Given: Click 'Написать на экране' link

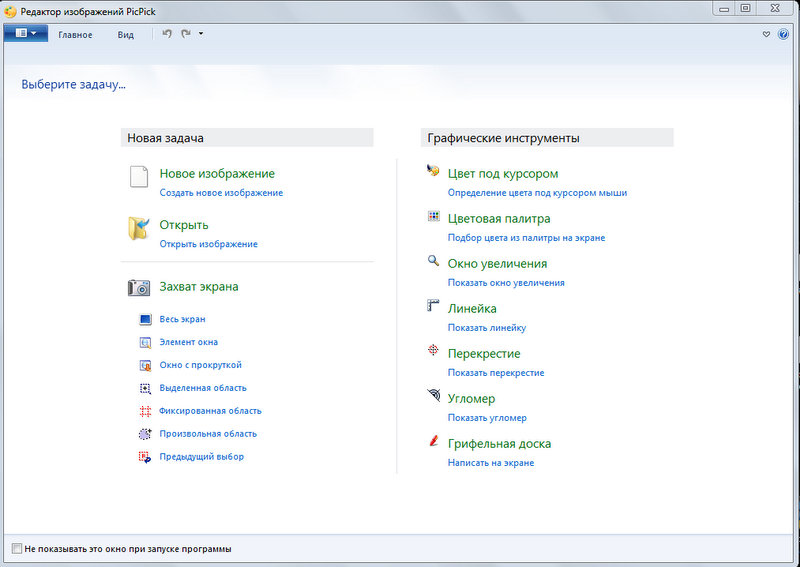Looking at the screenshot, I should [490, 463].
